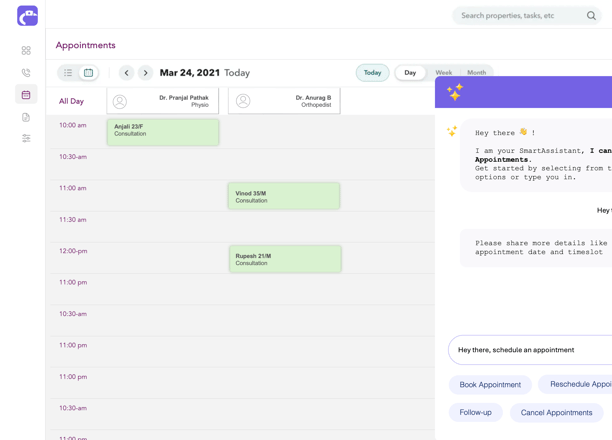Open the phone calls sidebar icon
The image size is (612, 440).
[x=26, y=73]
